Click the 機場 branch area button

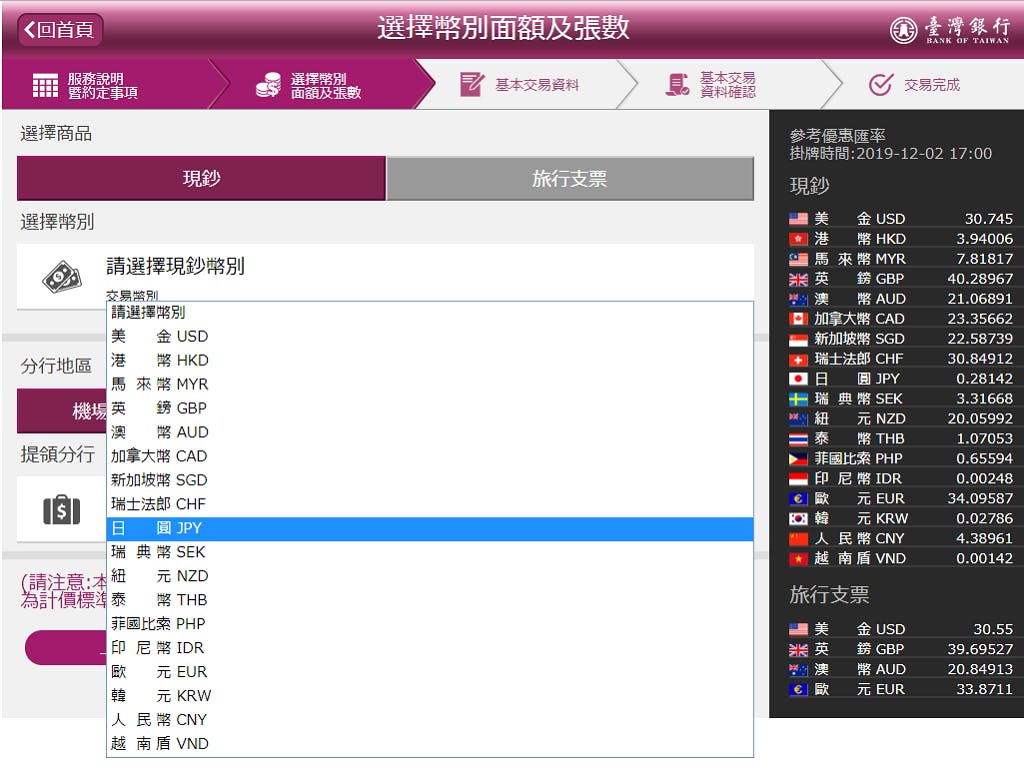[62, 411]
